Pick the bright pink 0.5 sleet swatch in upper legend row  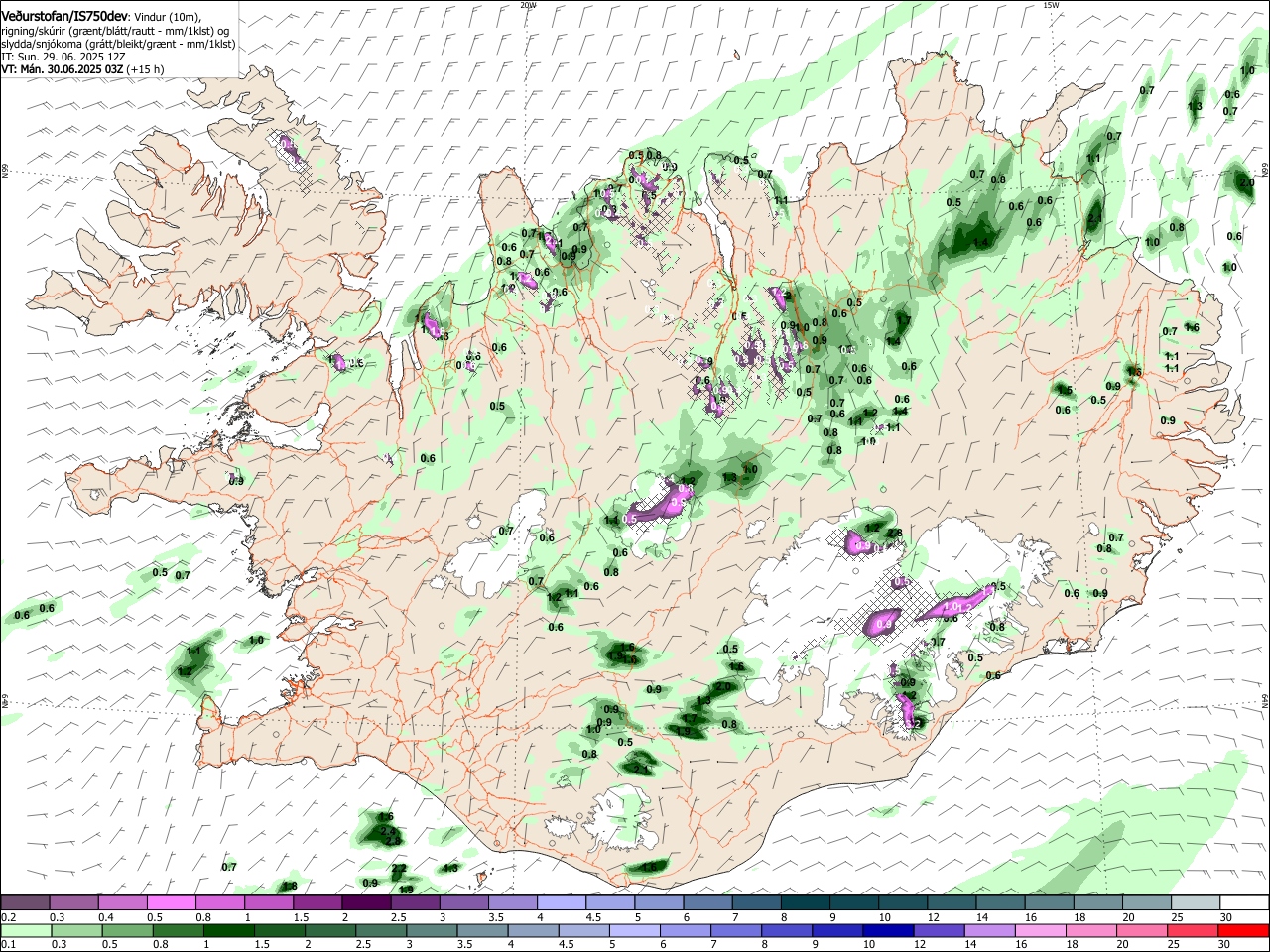(171, 903)
